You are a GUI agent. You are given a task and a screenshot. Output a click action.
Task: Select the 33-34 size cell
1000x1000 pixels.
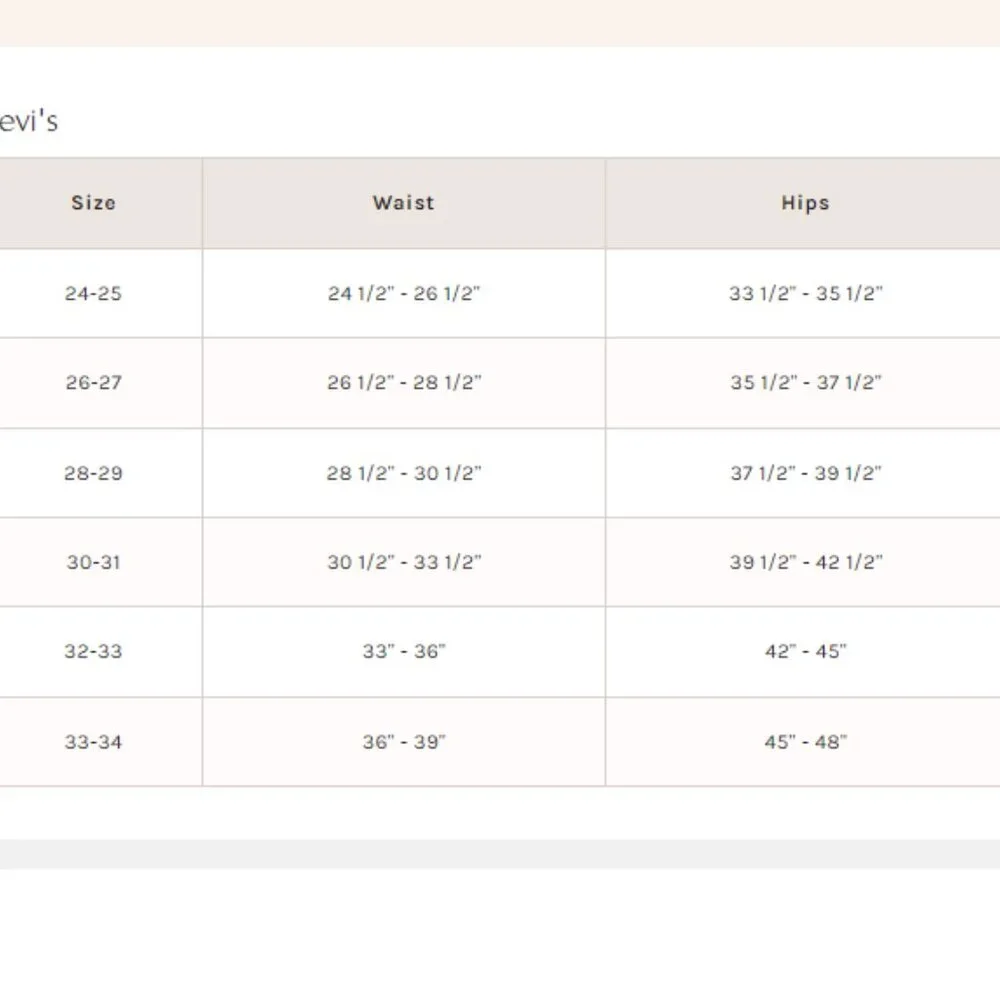pyautogui.click(x=93, y=742)
